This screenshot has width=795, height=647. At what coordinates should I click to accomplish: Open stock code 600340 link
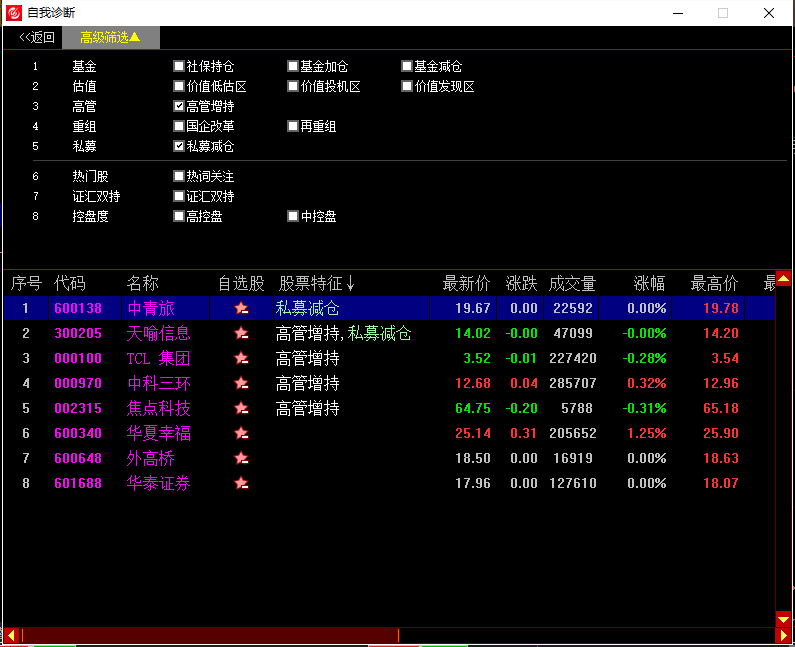pos(78,434)
